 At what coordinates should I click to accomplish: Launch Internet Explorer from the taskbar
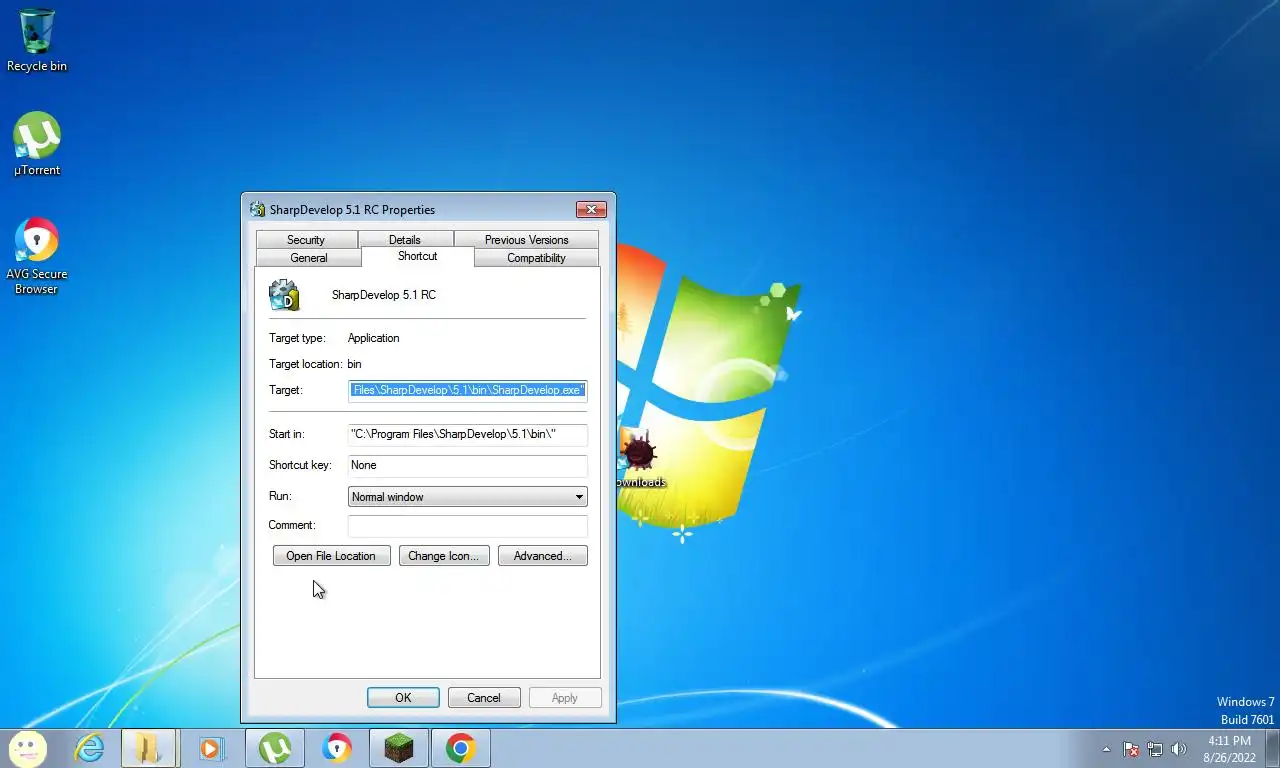pyautogui.click(x=90, y=748)
